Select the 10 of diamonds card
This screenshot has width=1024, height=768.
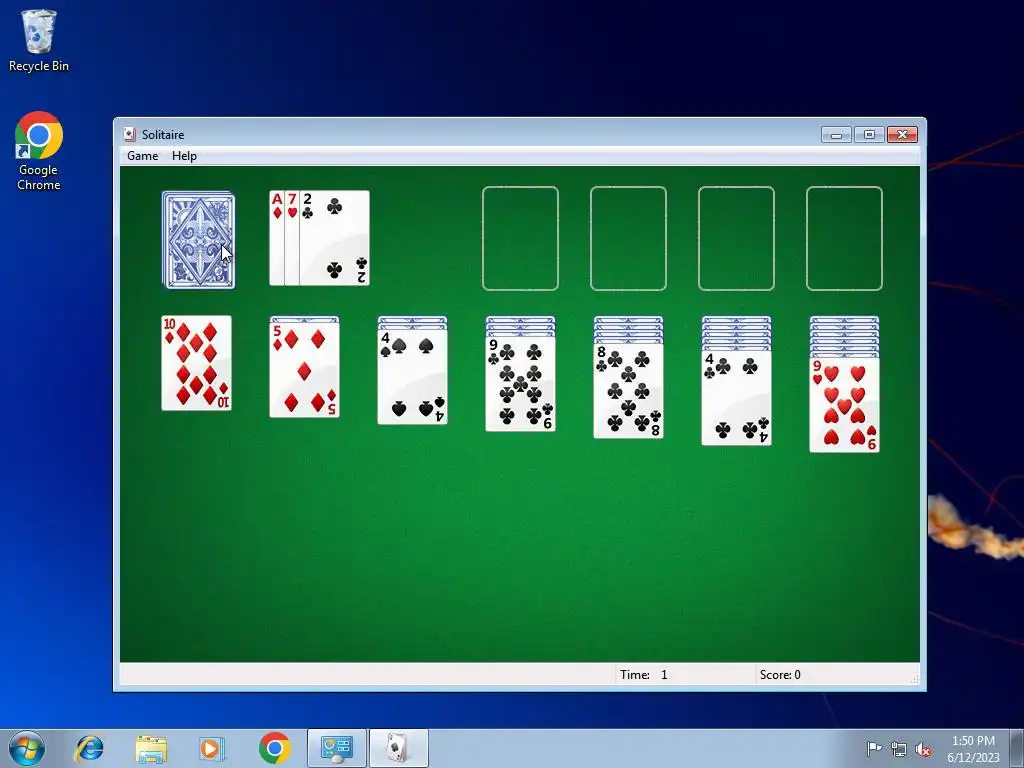(197, 363)
